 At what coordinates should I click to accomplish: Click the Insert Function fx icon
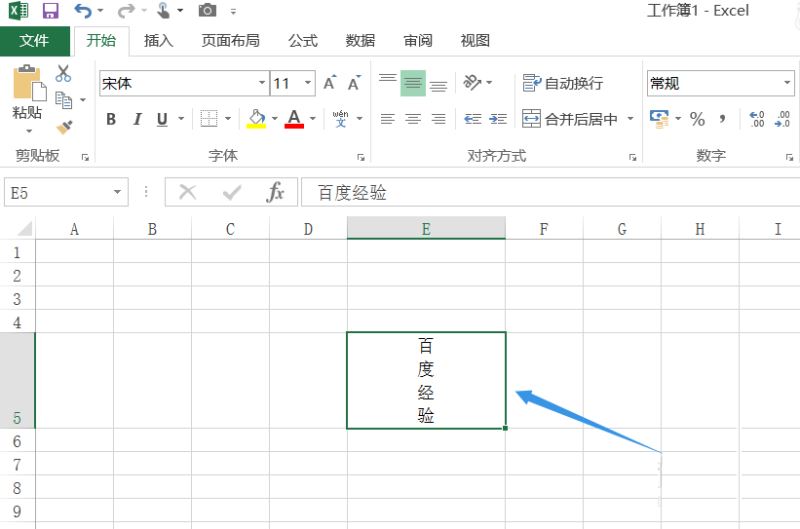(275, 192)
